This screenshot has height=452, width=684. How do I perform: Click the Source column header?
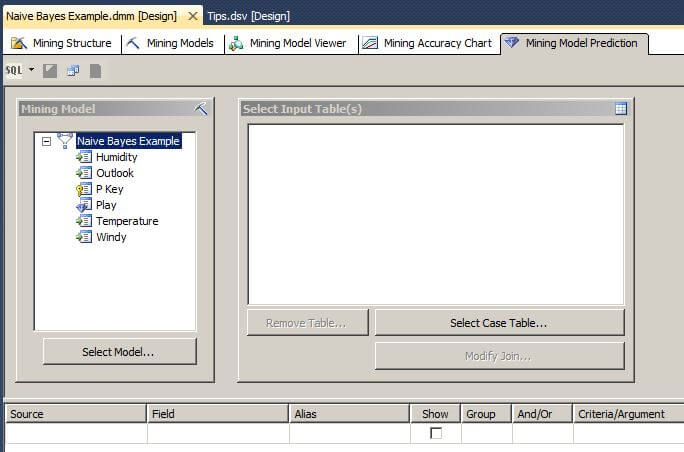76,414
